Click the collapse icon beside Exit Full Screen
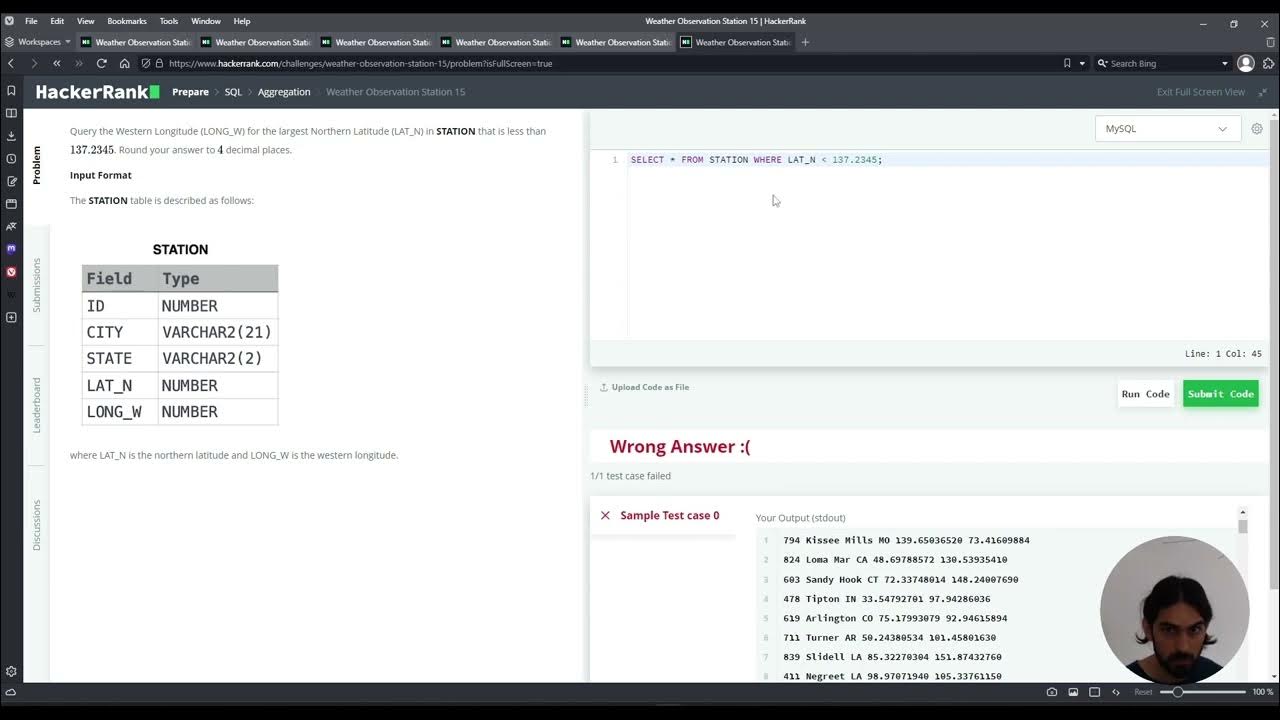1280x720 pixels. click(1262, 92)
